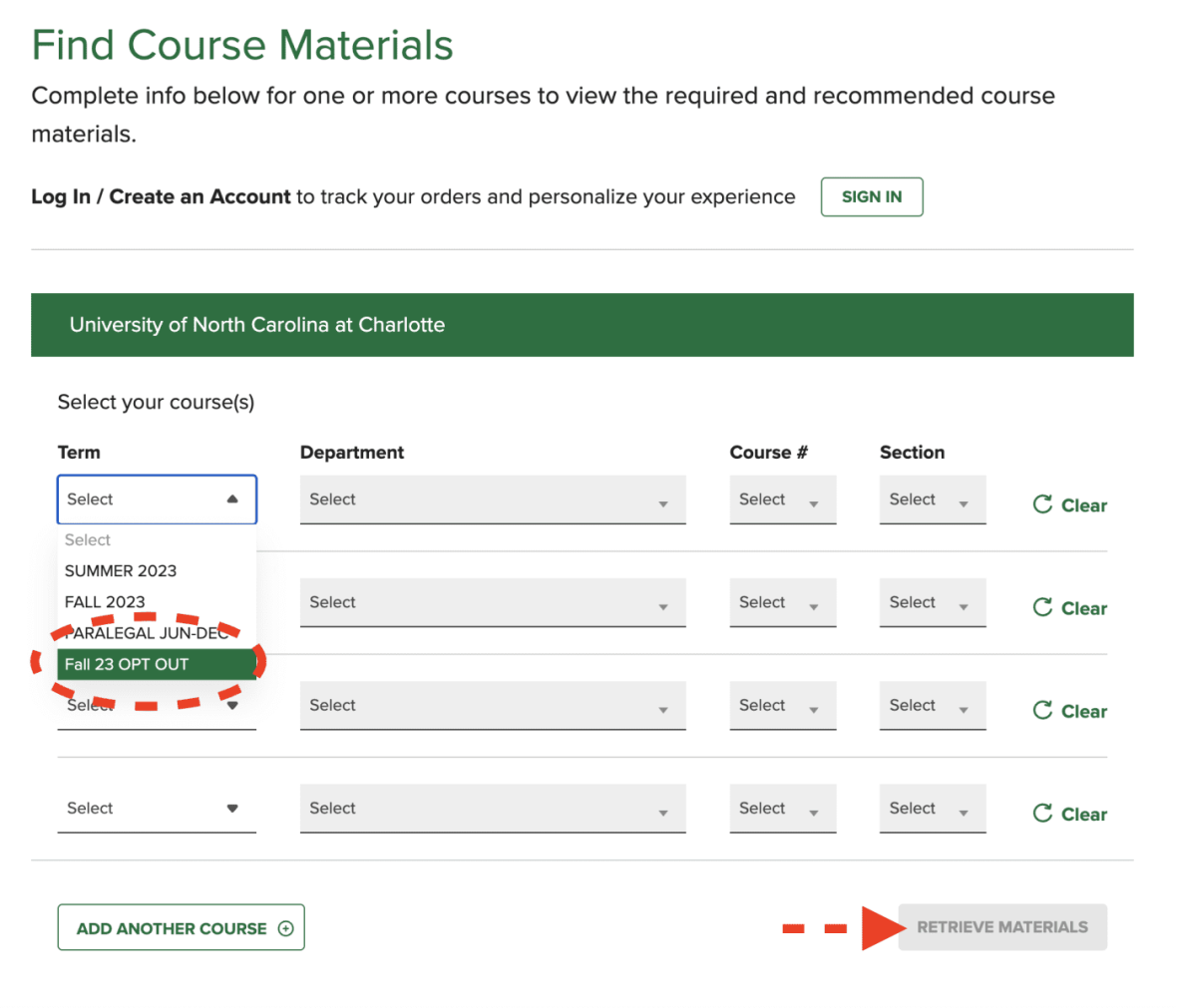The image size is (1177, 1008).
Task: Open the fourth row Section dropdown
Action: 933,809
